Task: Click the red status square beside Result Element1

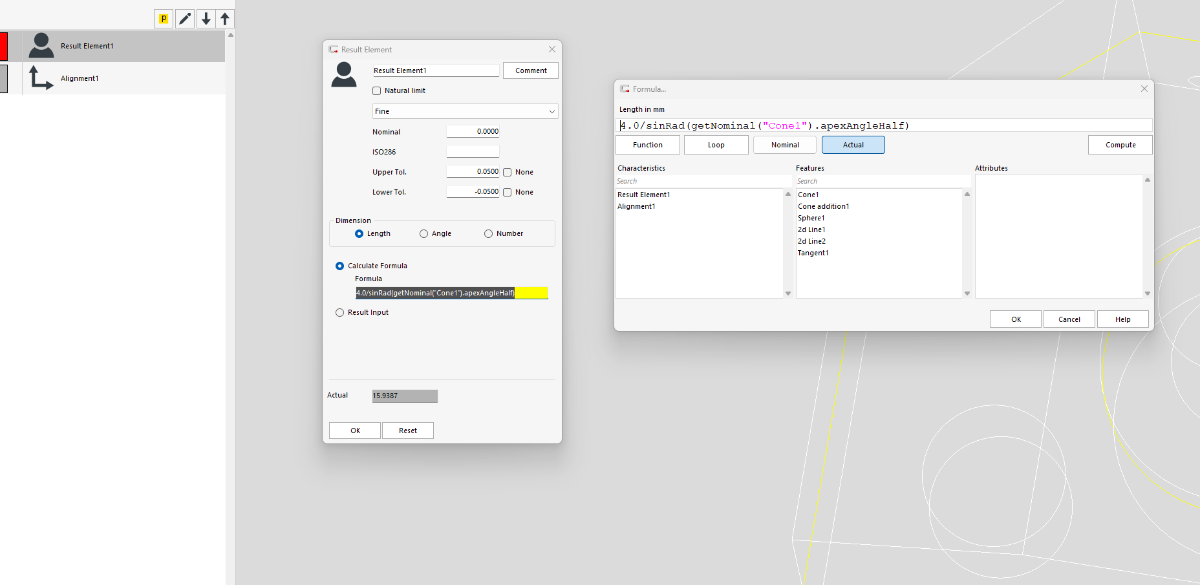Action: click(4, 46)
